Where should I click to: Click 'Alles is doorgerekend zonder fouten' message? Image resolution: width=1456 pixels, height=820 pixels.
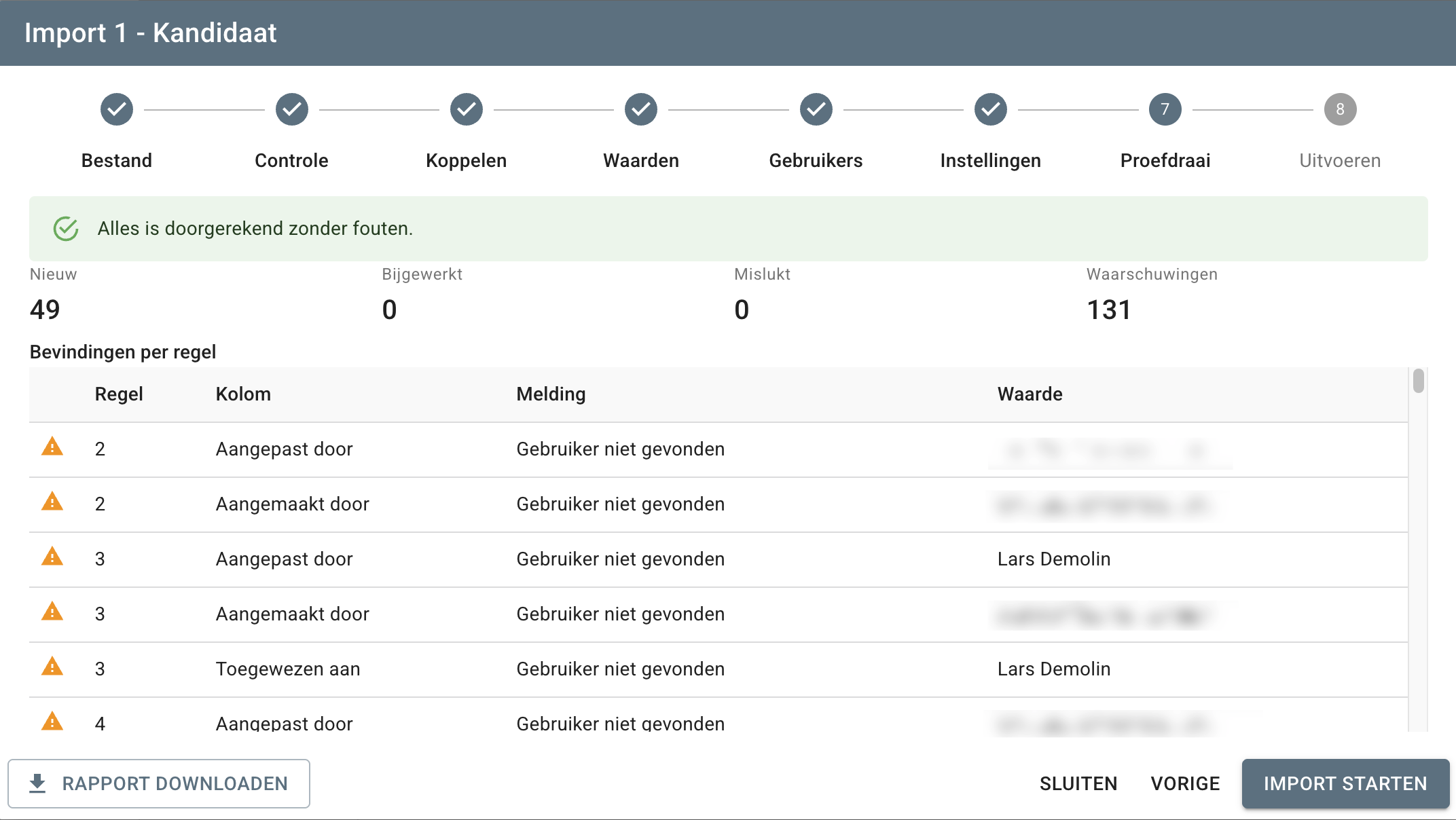(x=255, y=229)
